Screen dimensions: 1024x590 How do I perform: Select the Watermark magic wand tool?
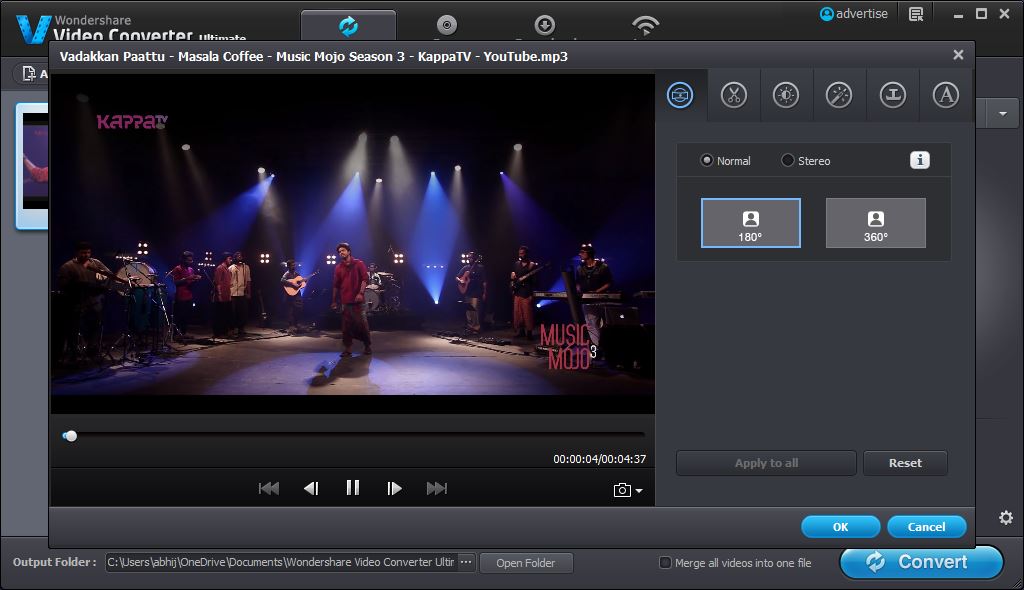839,95
